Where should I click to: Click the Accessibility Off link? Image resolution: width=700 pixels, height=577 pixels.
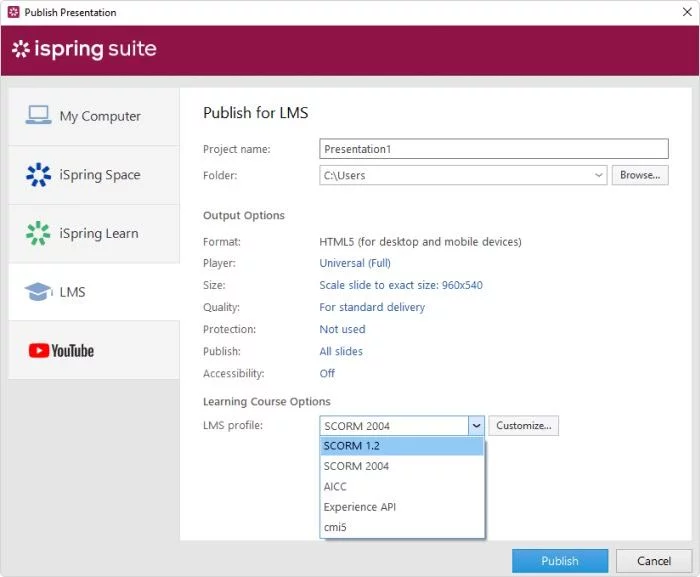coord(327,373)
